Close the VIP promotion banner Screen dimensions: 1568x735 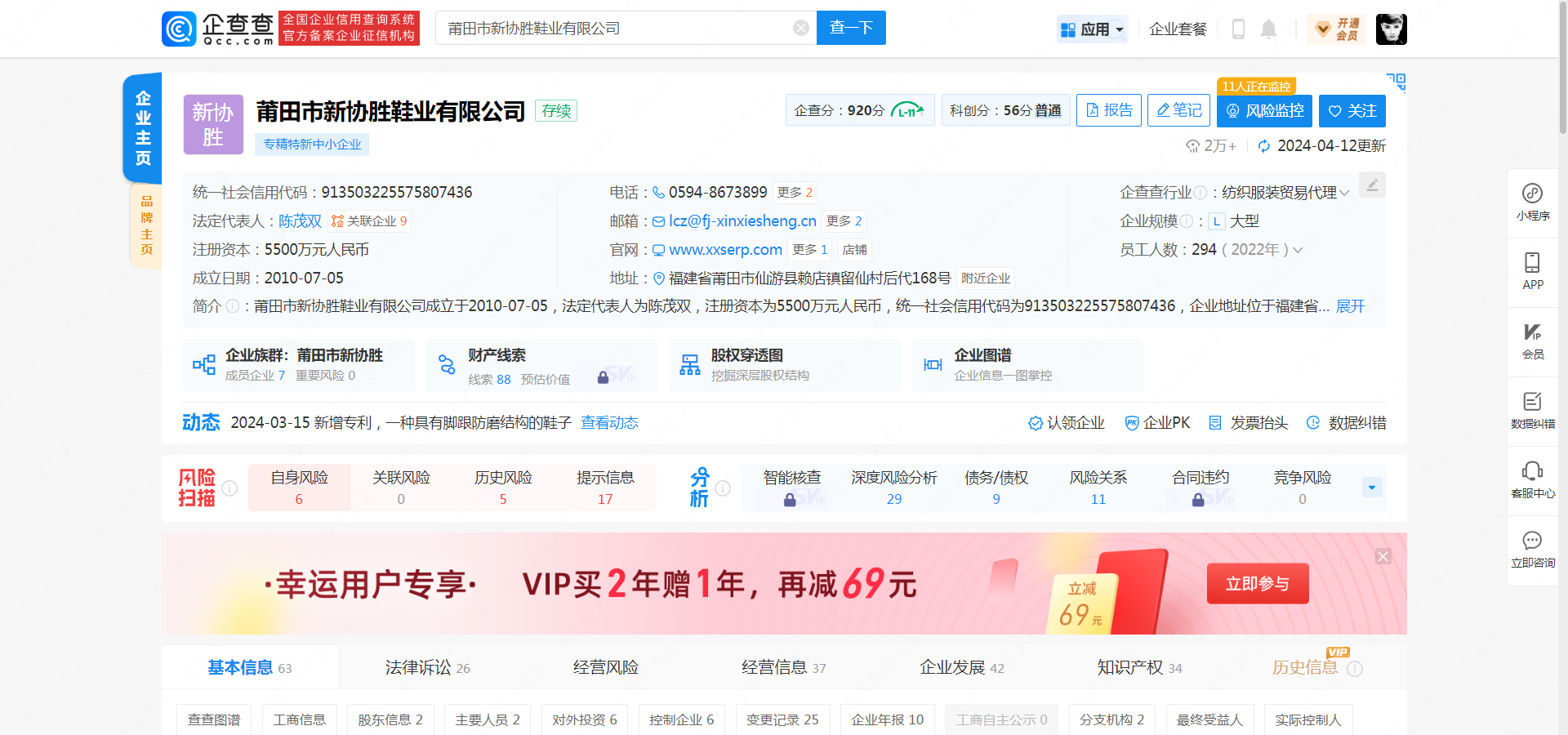tap(1383, 556)
